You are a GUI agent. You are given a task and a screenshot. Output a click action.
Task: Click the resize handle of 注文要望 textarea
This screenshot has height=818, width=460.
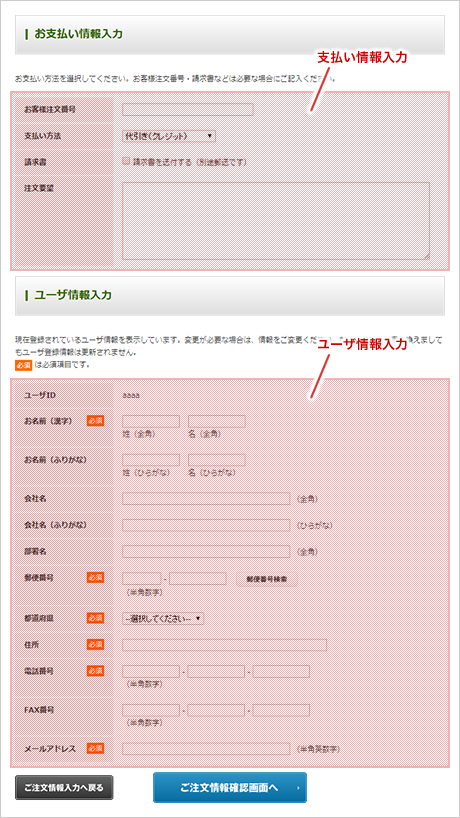[427, 256]
